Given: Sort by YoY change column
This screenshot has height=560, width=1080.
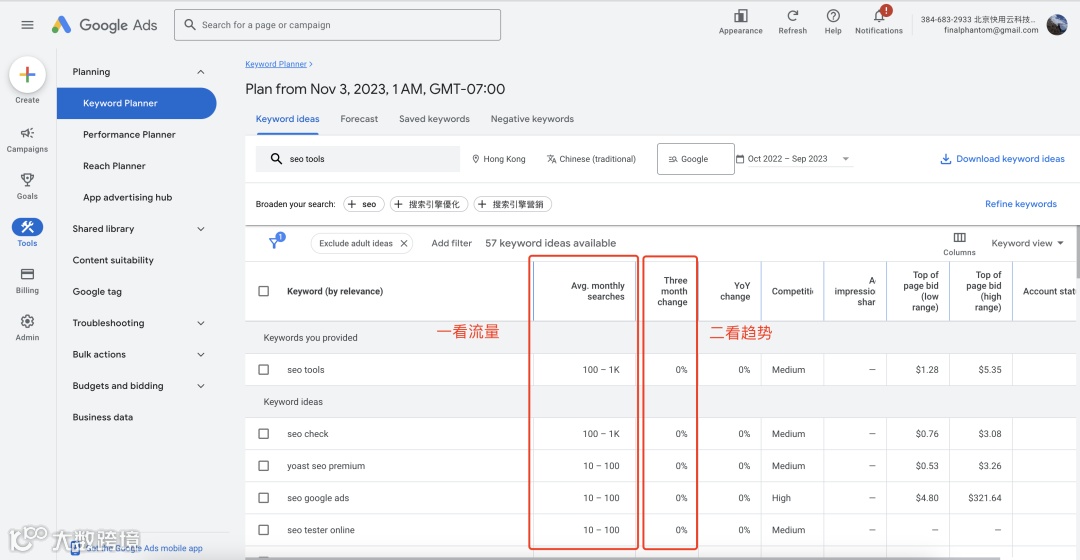Looking at the screenshot, I should [x=735, y=291].
